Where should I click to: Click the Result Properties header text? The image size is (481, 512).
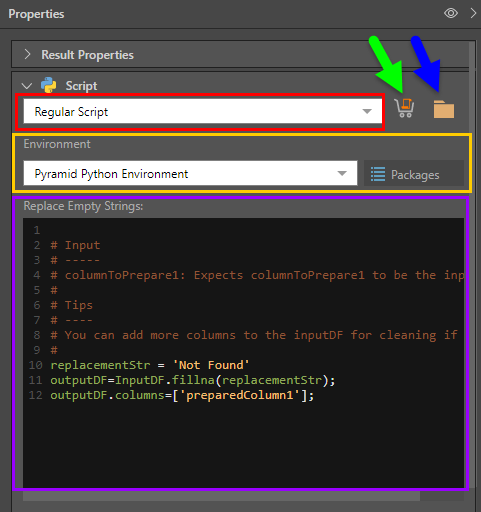point(87,55)
